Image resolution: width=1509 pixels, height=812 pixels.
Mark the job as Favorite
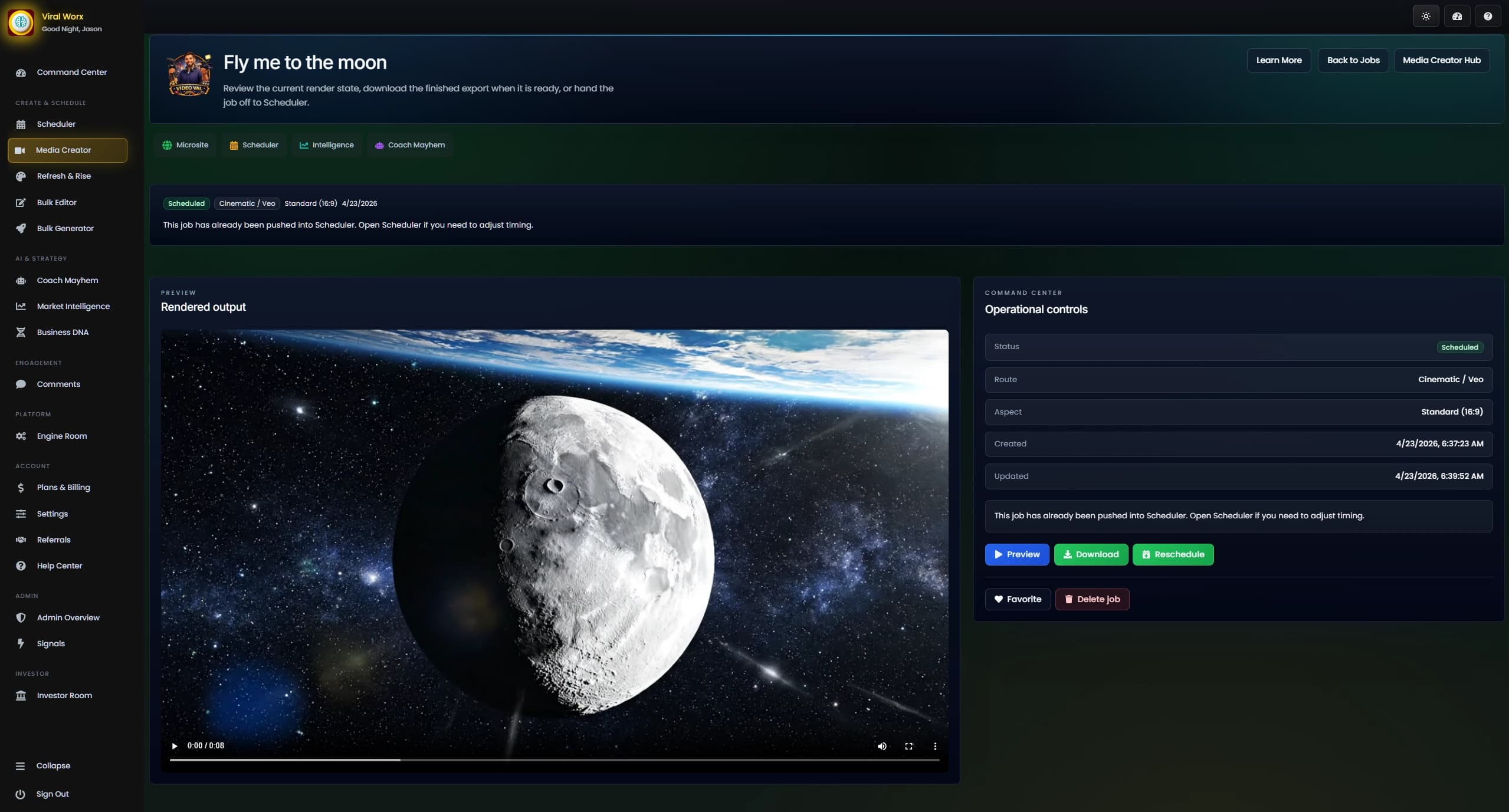coord(1018,600)
